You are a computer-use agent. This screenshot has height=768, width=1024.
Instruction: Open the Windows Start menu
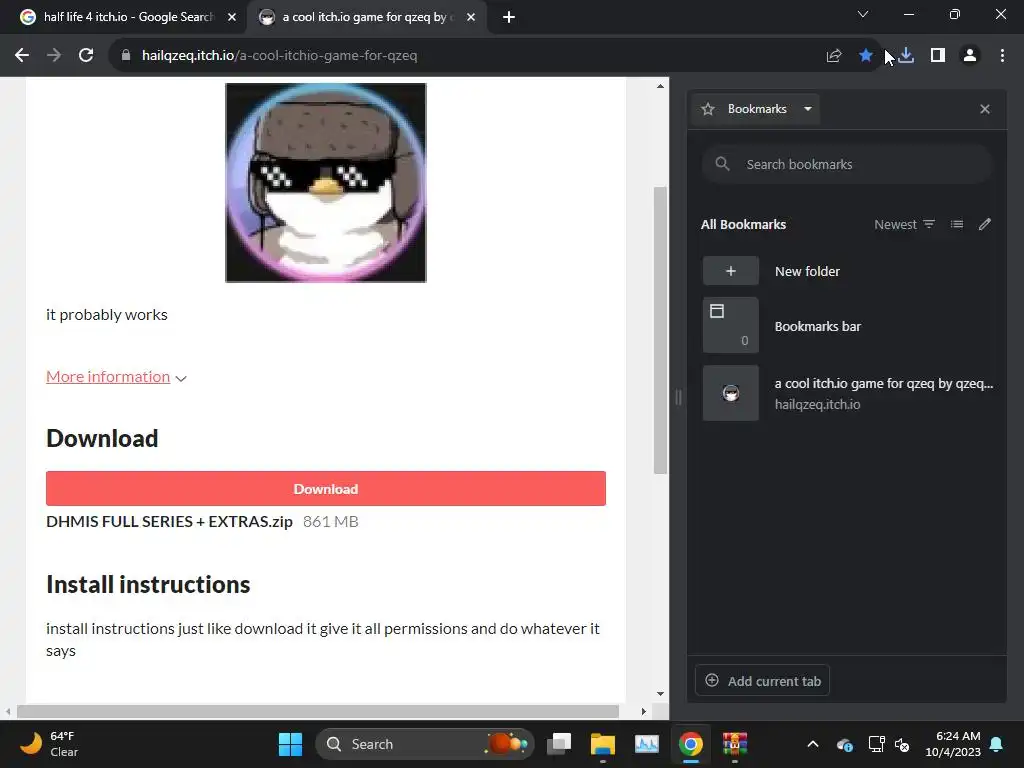pyautogui.click(x=290, y=744)
